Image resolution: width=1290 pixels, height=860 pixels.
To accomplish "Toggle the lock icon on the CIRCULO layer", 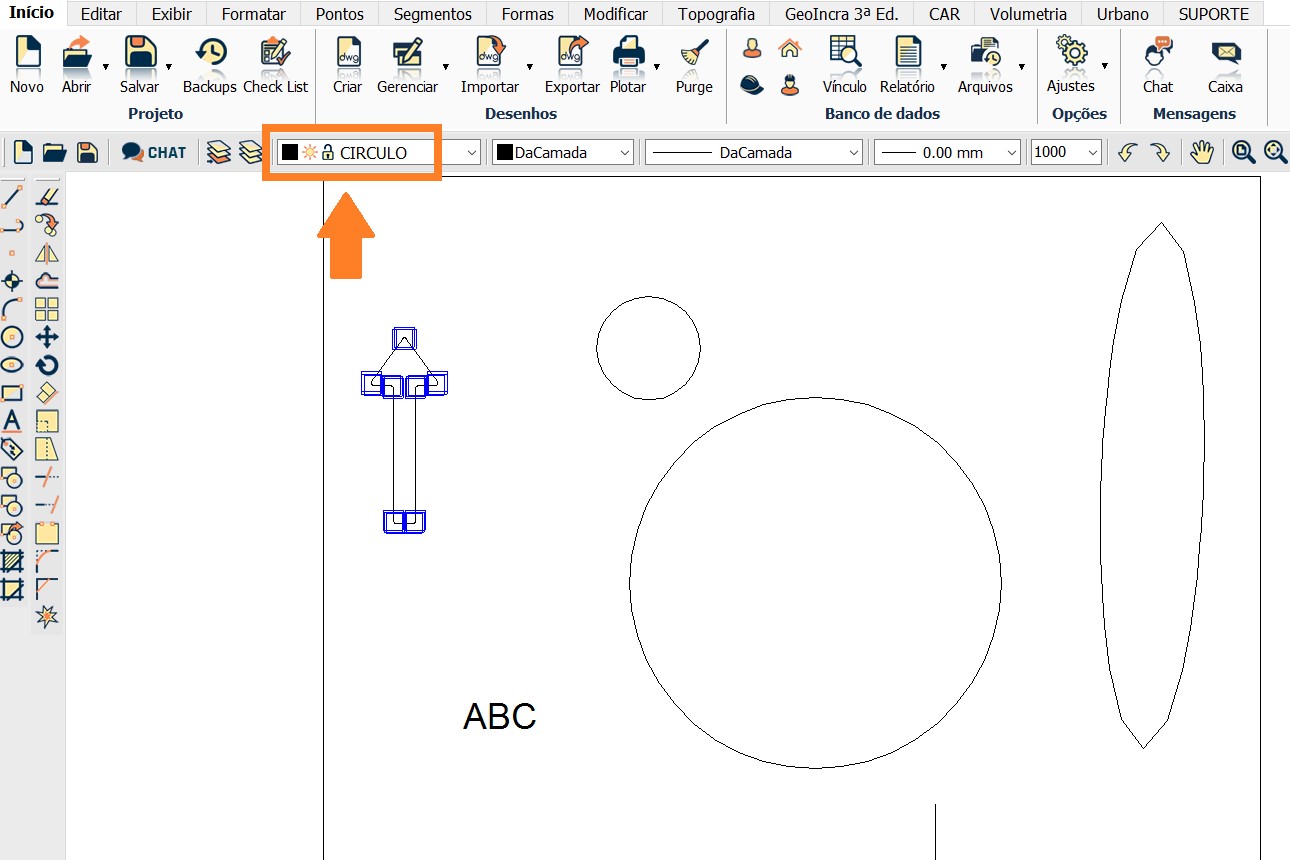I will 327,152.
